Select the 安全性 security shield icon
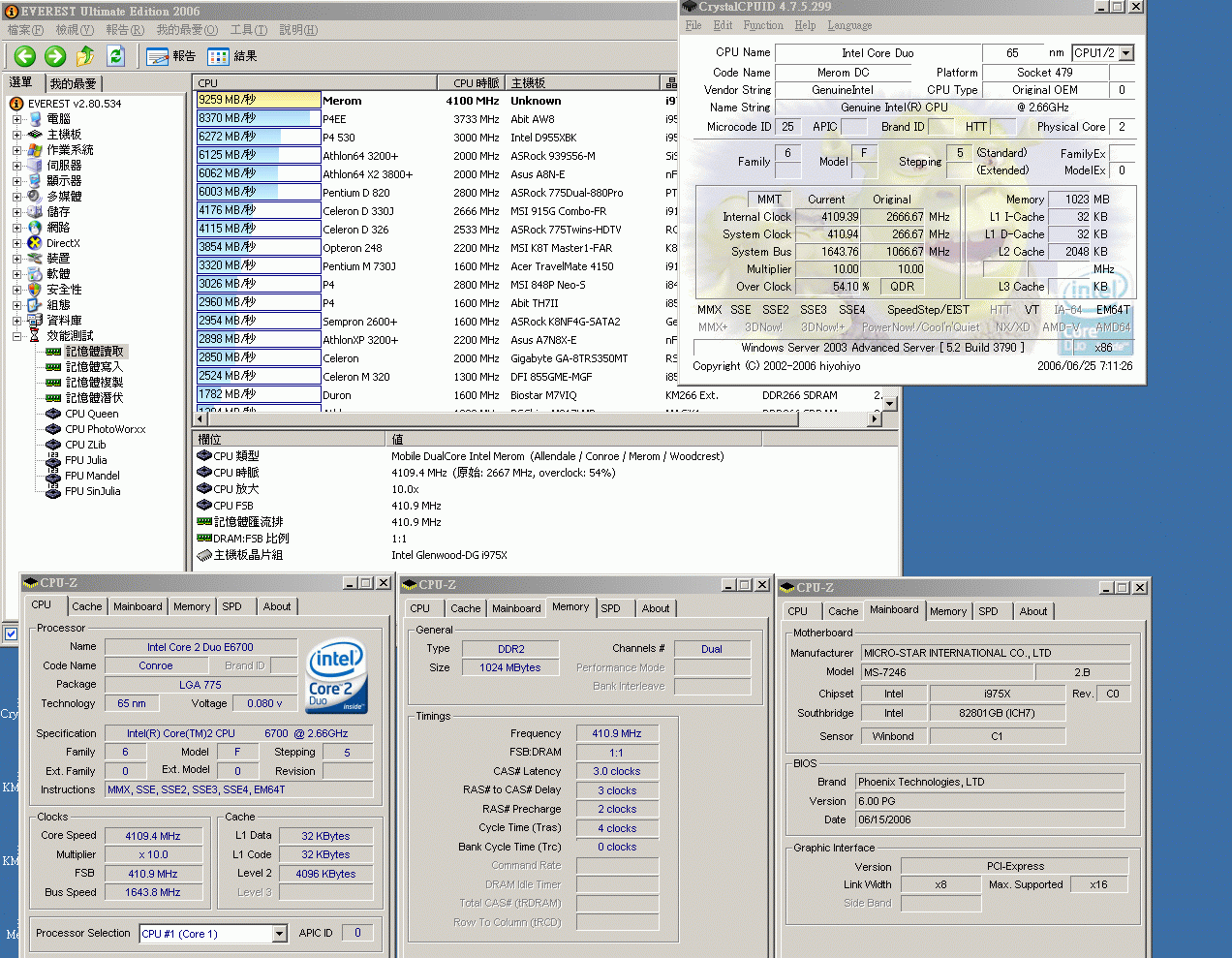The width and height of the screenshot is (1232, 958). [36, 290]
